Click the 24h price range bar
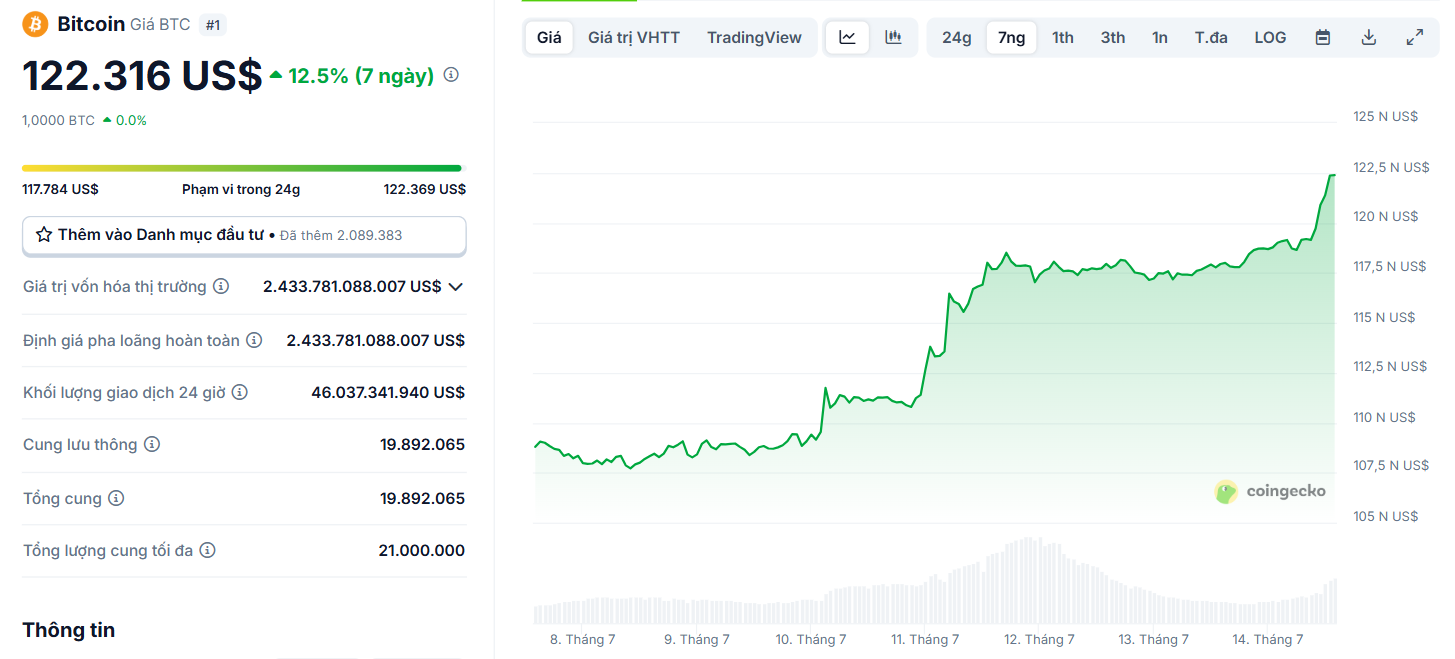This screenshot has height=659, width=1455. (242, 168)
